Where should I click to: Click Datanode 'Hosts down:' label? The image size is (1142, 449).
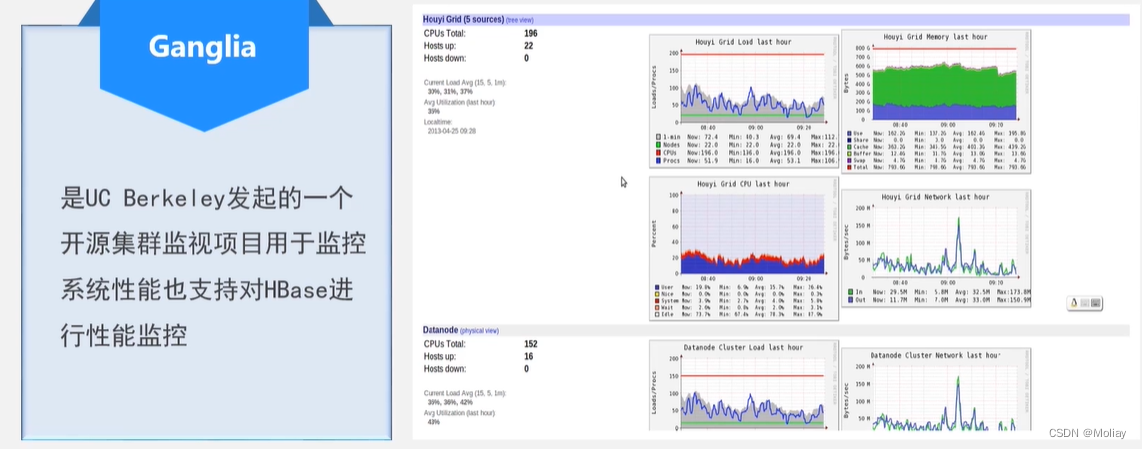tap(445, 369)
